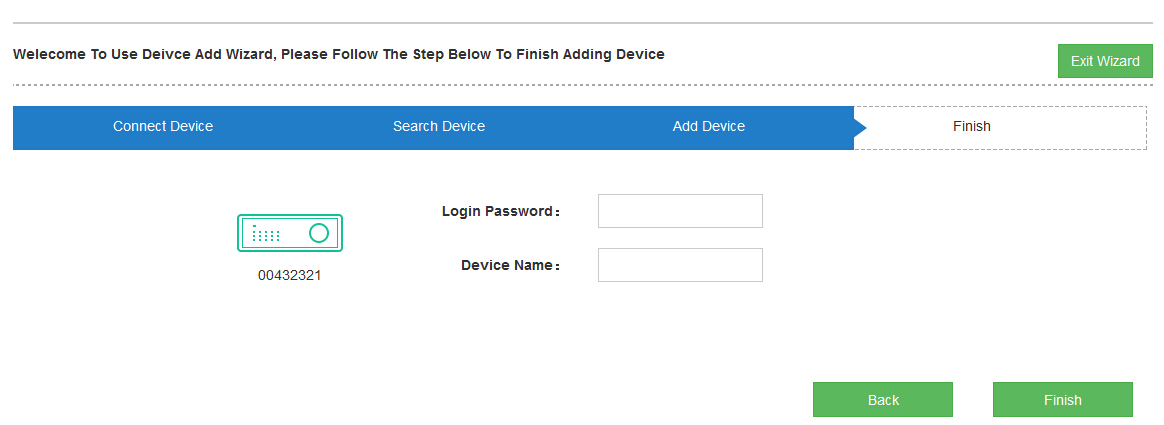Select the dashed-outline Finish wizard step

(972, 126)
